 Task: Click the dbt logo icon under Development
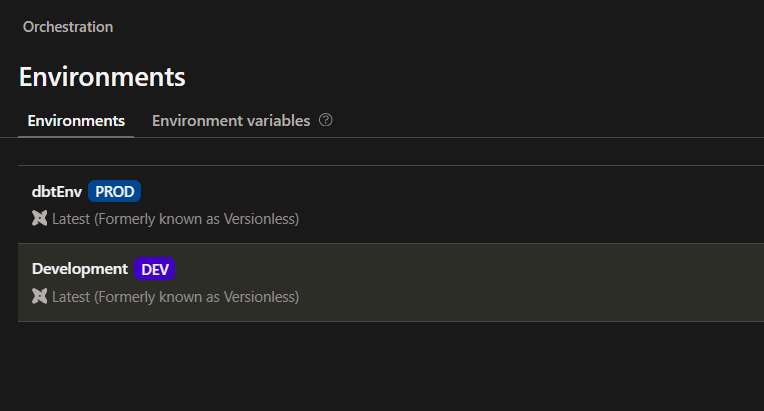coord(40,296)
